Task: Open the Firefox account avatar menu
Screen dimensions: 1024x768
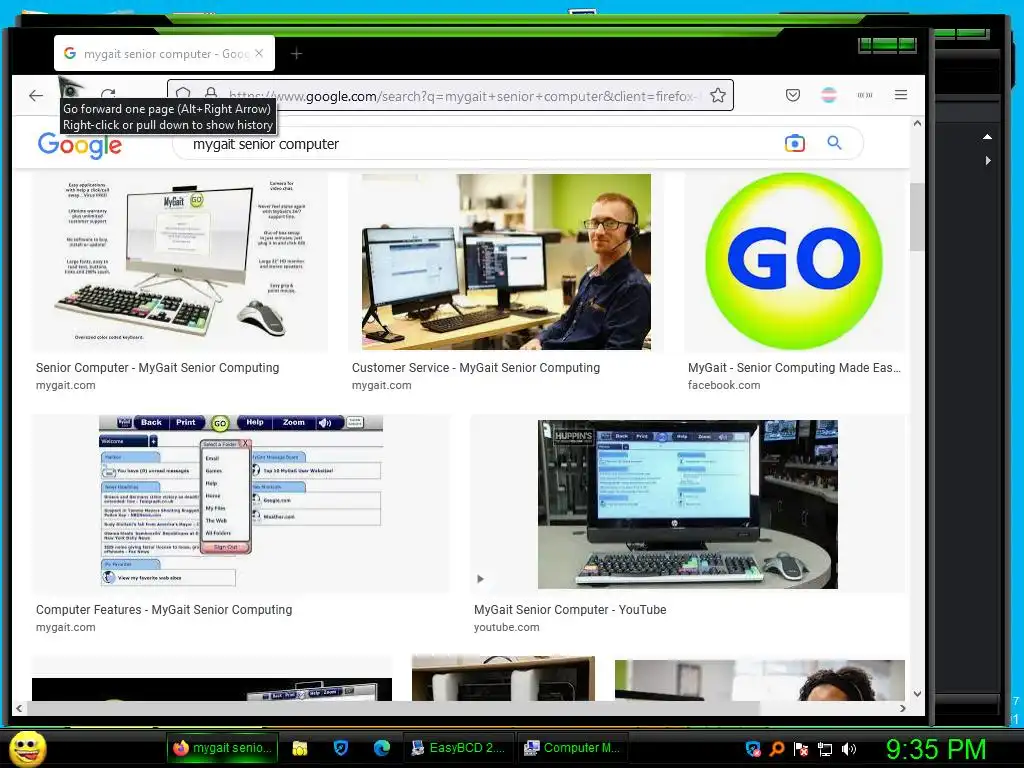Action: coord(829,95)
